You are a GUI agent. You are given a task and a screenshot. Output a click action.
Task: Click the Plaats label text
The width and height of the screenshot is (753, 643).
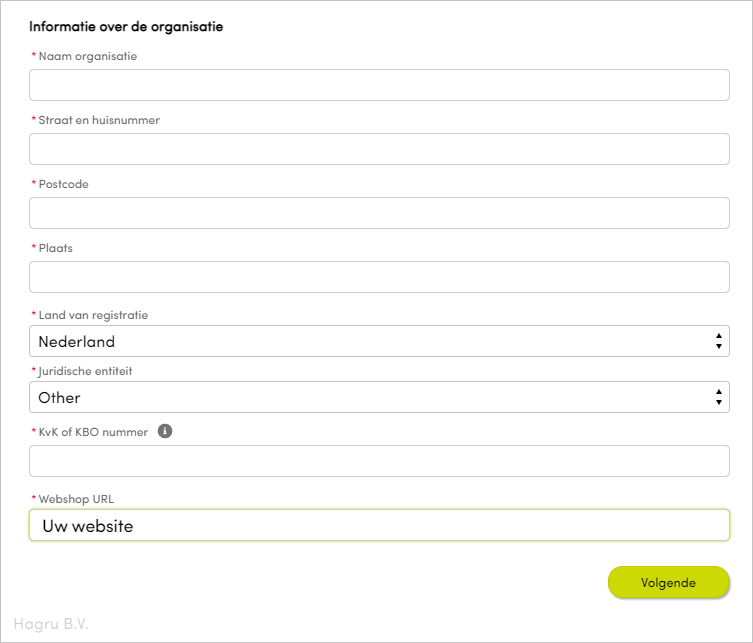56,248
